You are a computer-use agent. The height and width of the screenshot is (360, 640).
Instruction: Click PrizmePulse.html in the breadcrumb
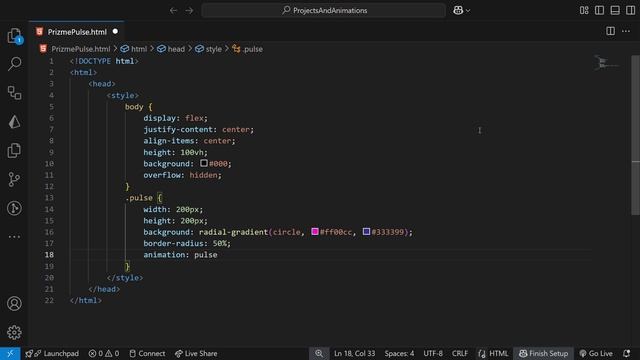coord(81,49)
